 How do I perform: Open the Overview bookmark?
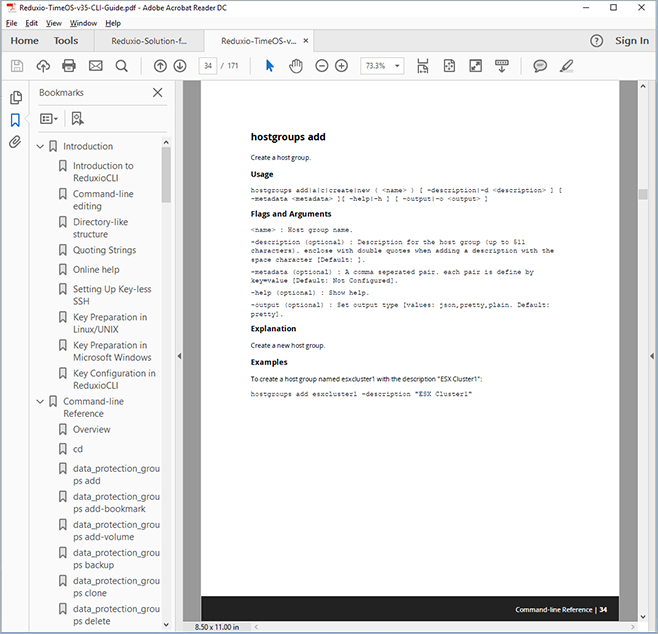point(91,429)
